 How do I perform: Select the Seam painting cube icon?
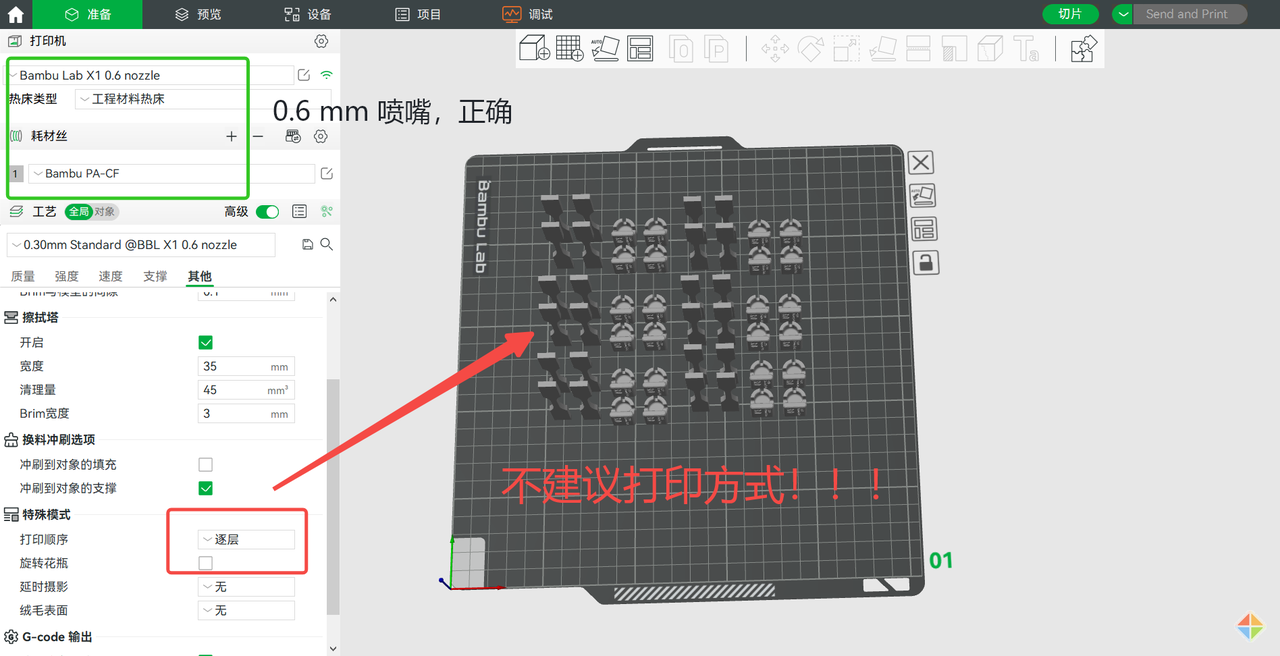[x=990, y=48]
